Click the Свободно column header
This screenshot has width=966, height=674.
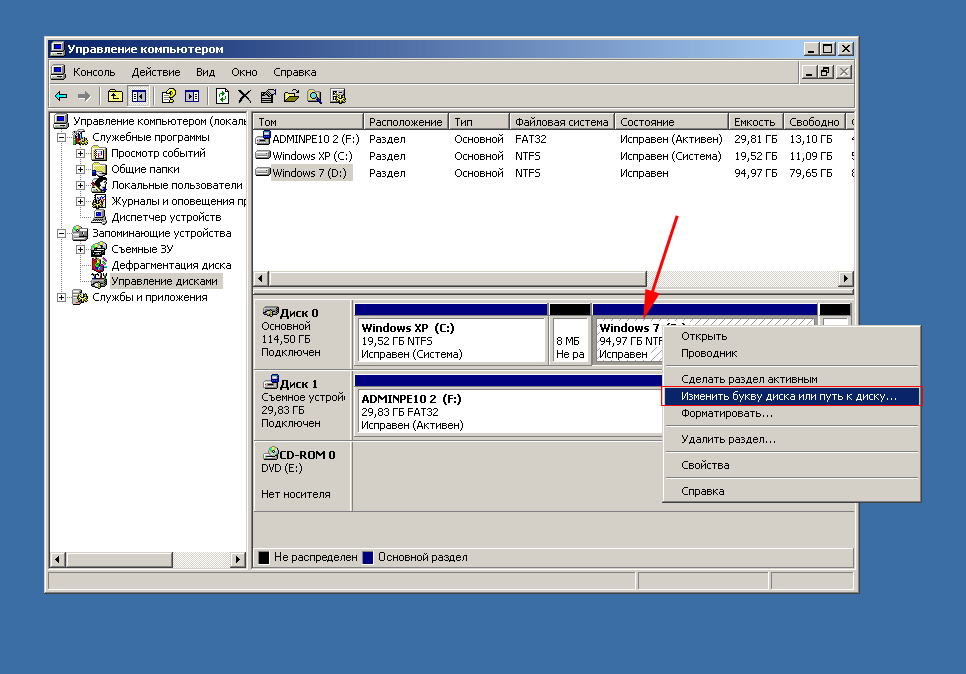tap(814, 121)
